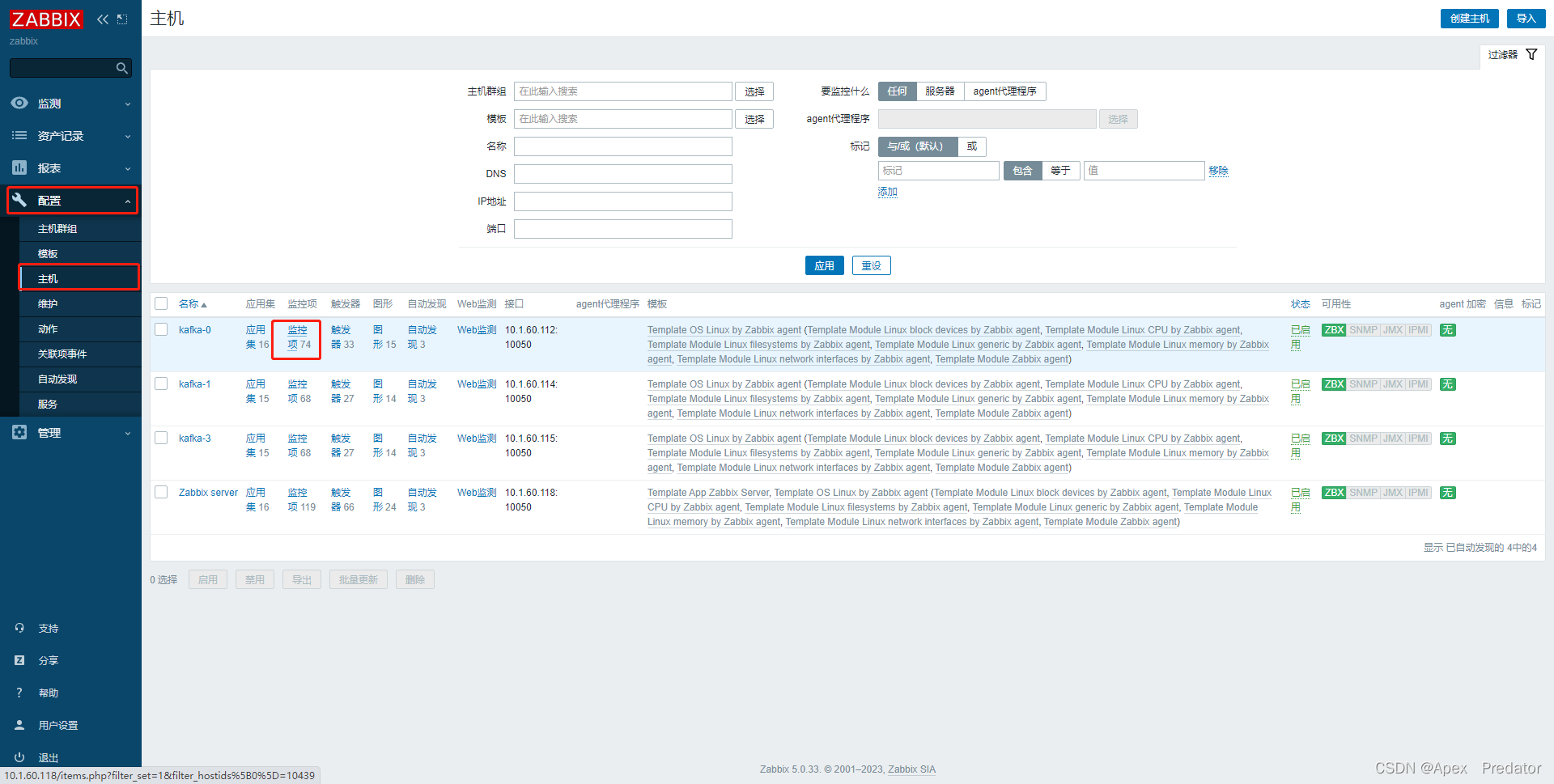Image resolution: width=1554 pixels, height=784 pixels.
Task: Open 报表 chart icon menu
Action: pyautogui.click(x=19, y=167)
